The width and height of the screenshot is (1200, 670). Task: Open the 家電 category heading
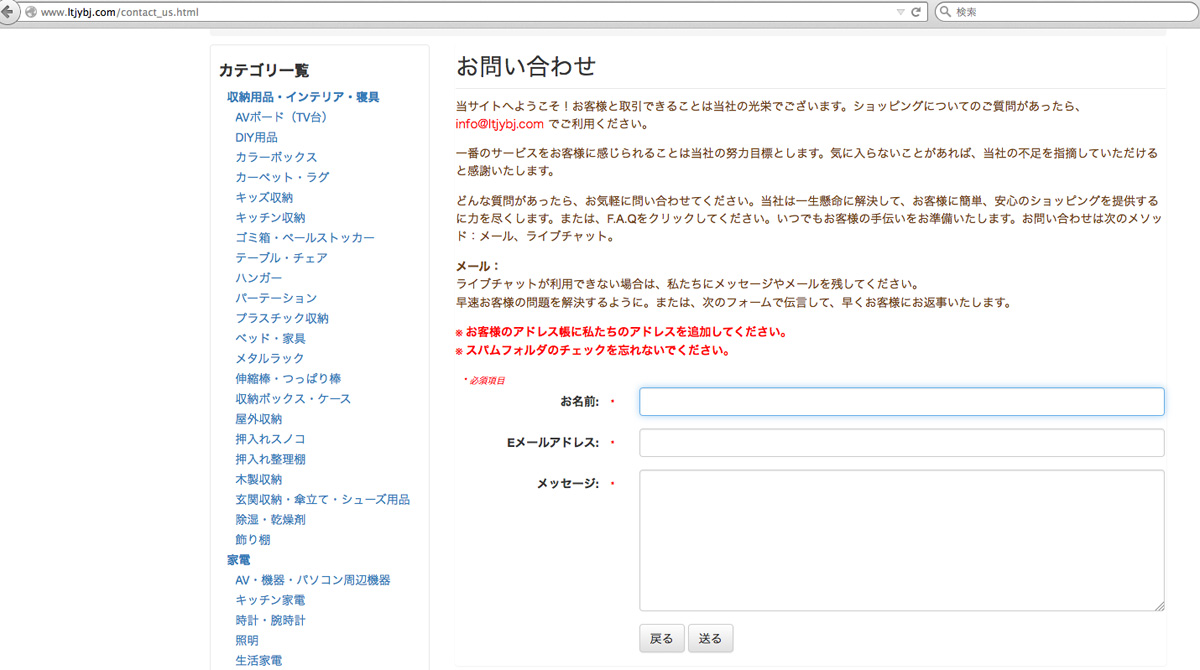point(239,560)
